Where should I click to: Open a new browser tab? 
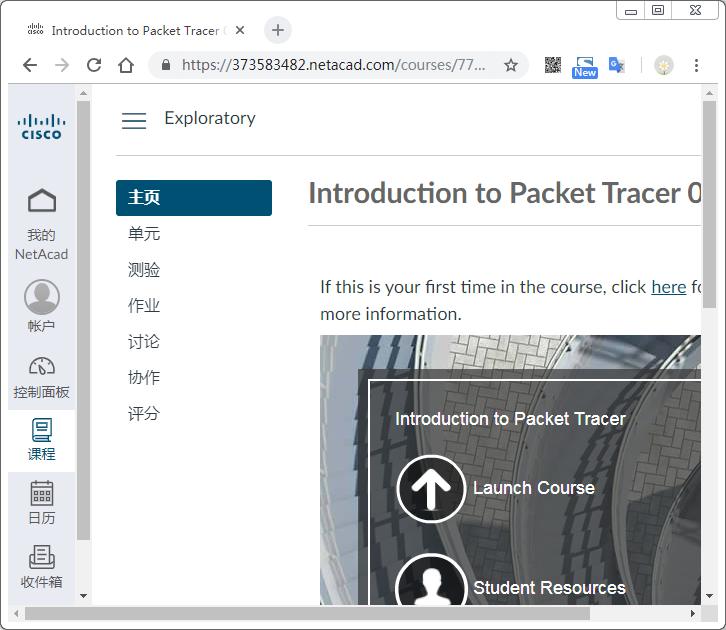point(277,30)
